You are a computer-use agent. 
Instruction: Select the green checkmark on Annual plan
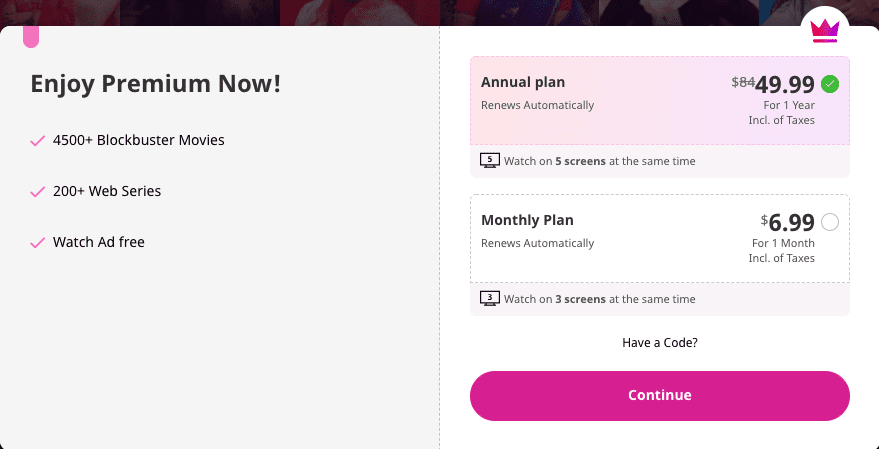[830, 84]
